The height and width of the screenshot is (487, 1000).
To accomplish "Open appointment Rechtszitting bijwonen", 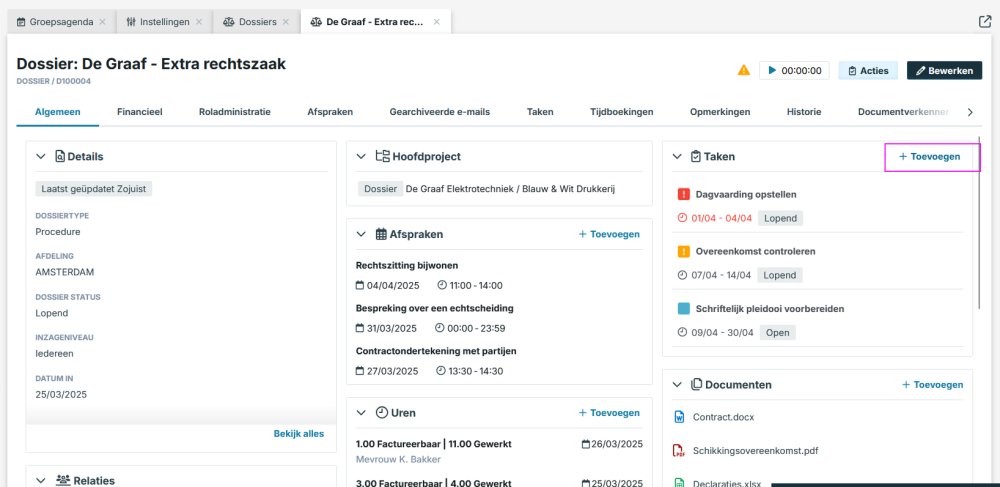I will tap(407, 265).
